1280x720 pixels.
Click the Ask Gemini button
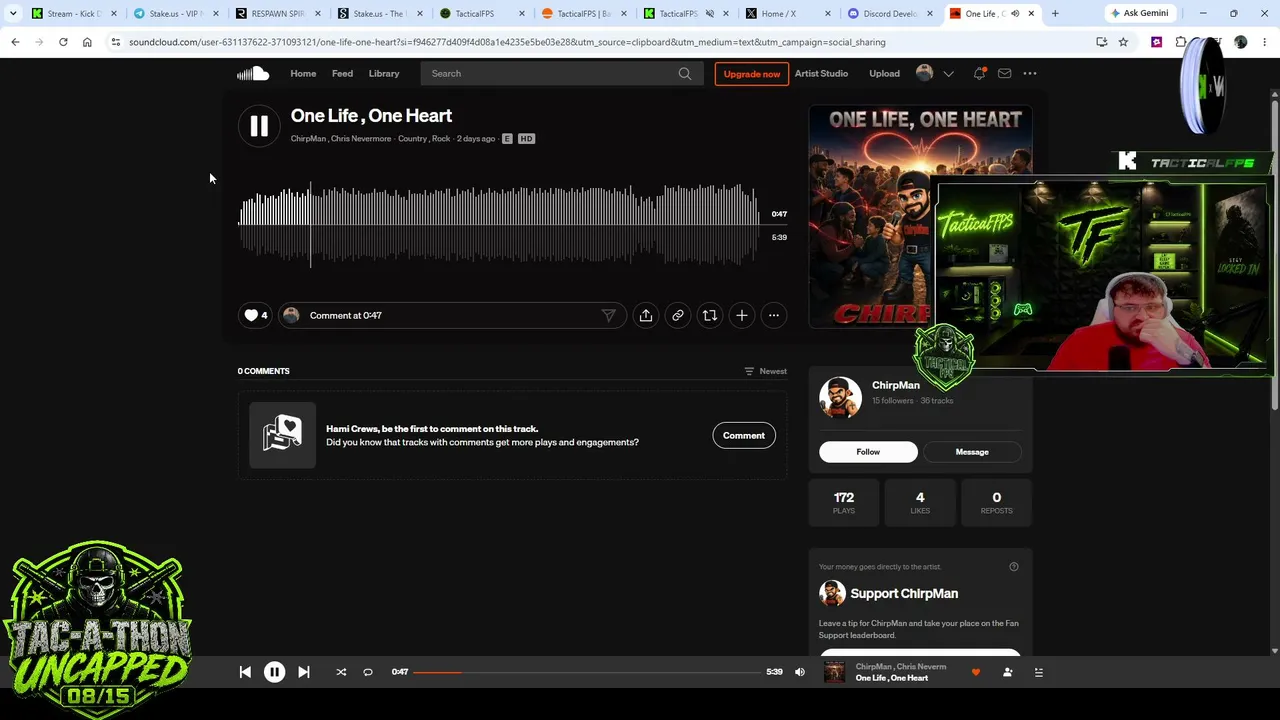click(x=1139, y=13)
